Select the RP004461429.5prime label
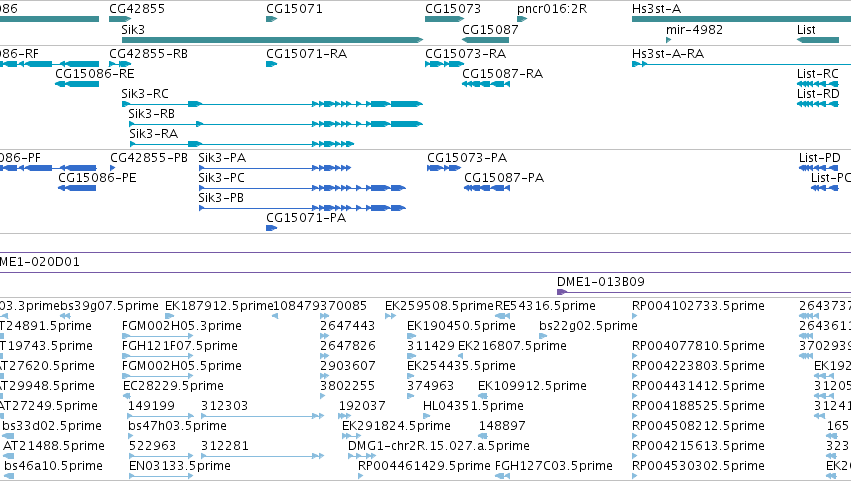This screenshot has width=851, height=481. click(424, 466)
